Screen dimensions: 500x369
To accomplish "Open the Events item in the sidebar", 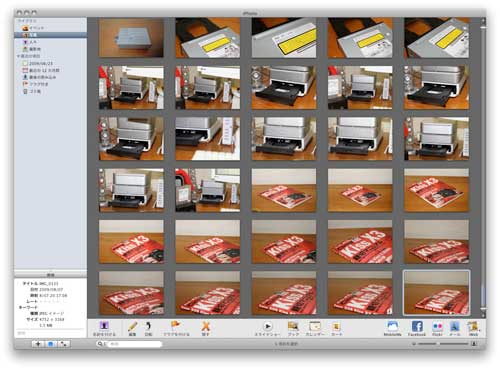I will pyautogui.click(x=50, y=28).
